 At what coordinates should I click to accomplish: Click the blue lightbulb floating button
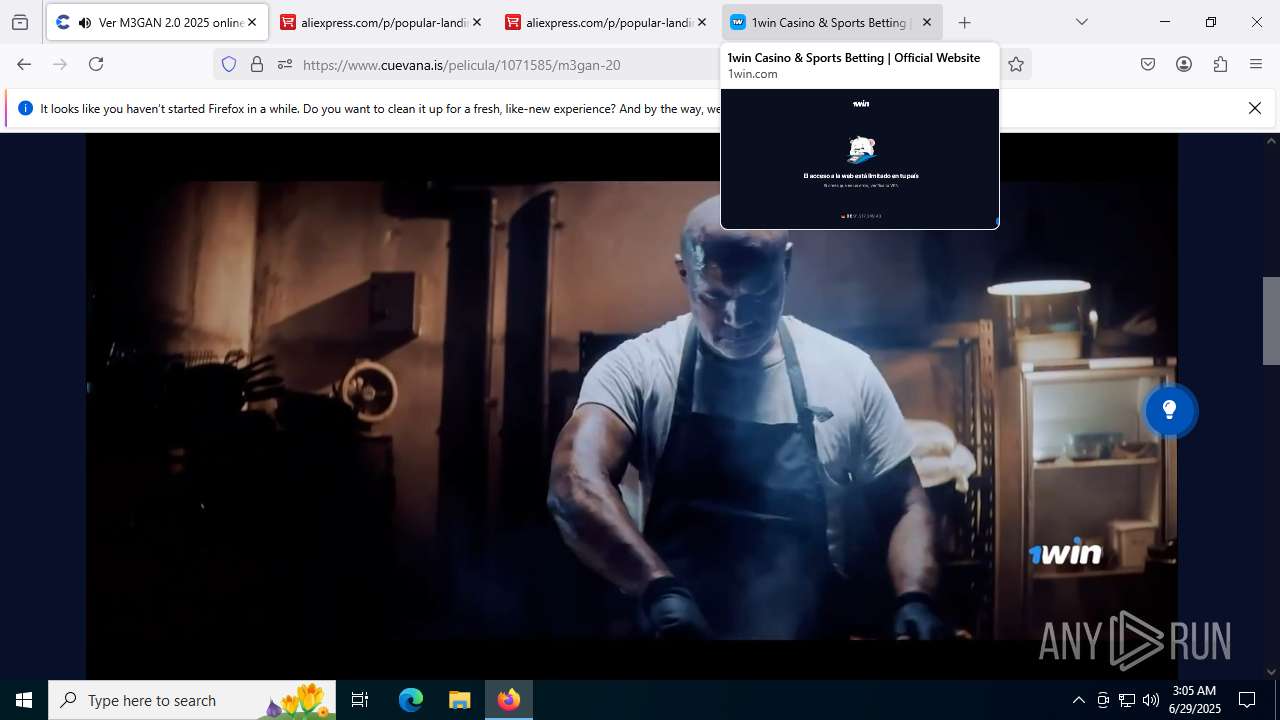click(x=1169, y=410)
